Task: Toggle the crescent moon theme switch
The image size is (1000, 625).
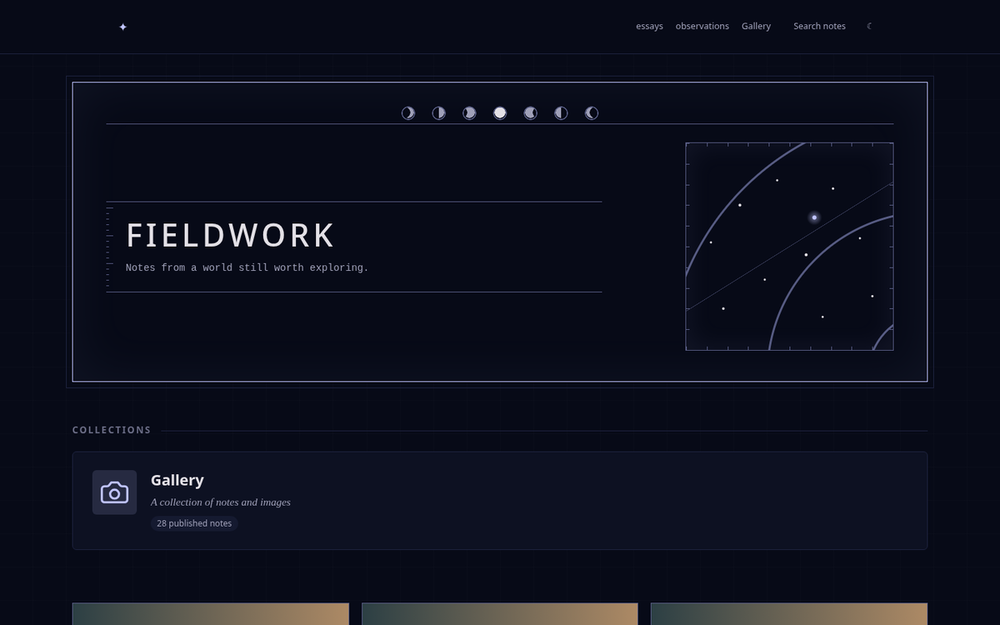Action: (870, 26)
